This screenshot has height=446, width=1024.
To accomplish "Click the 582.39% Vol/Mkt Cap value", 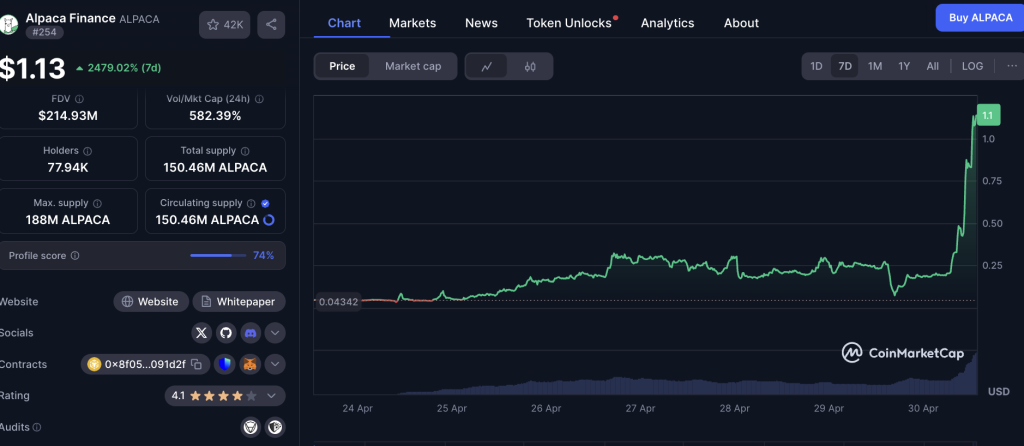I will click(x=215, y=116).
